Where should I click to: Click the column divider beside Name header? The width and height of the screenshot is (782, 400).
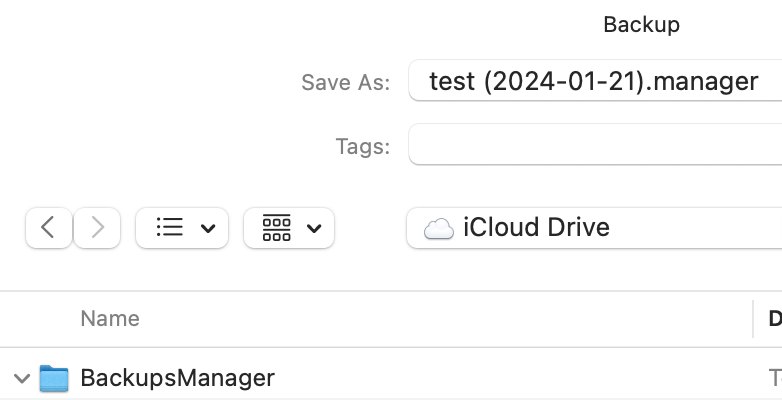point(753,319)
